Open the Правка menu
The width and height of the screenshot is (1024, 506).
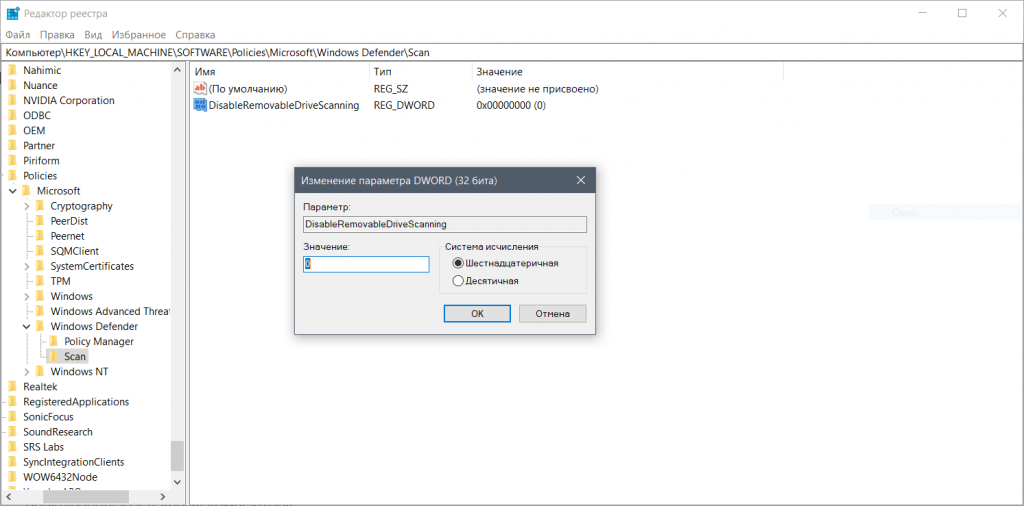click(57, 35)
